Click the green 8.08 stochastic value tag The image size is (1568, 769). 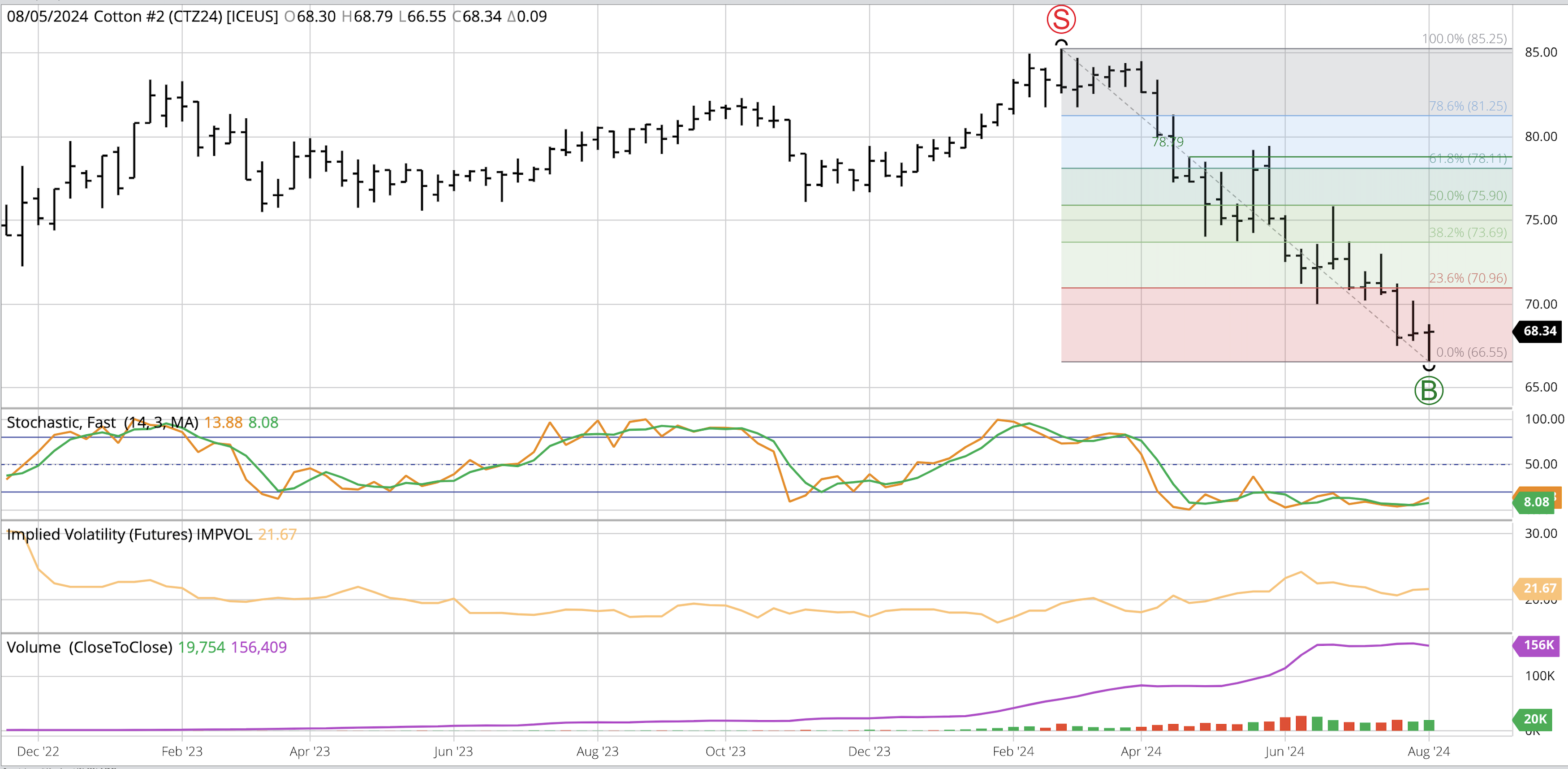[x=1536, y=502]
